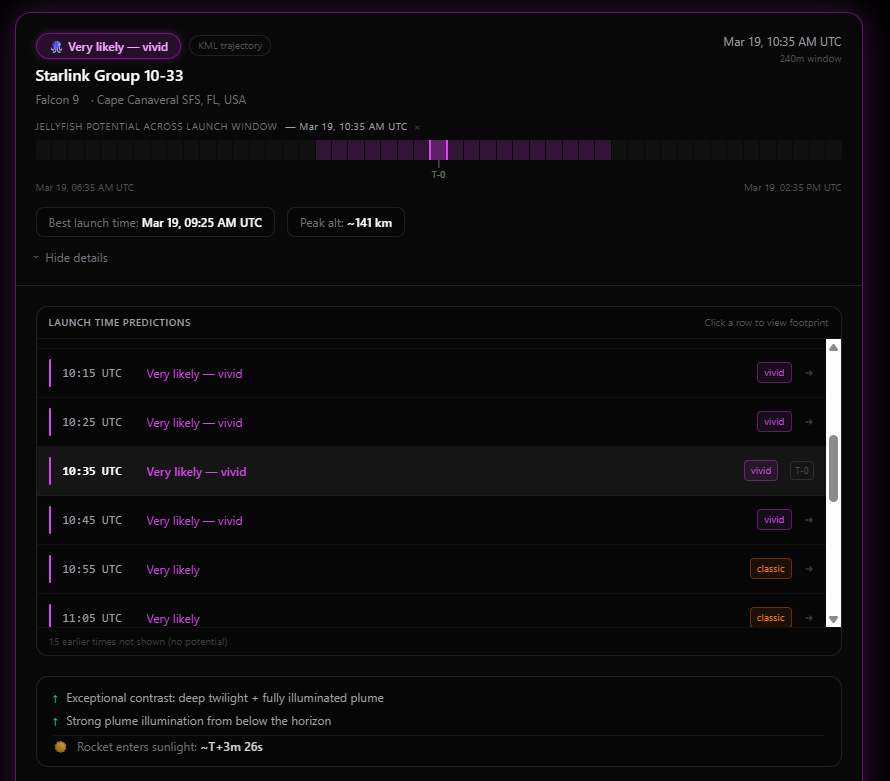Select the 10:15 UTC prediction row
The height and width of the screenshot is (781, 890).
431,373
